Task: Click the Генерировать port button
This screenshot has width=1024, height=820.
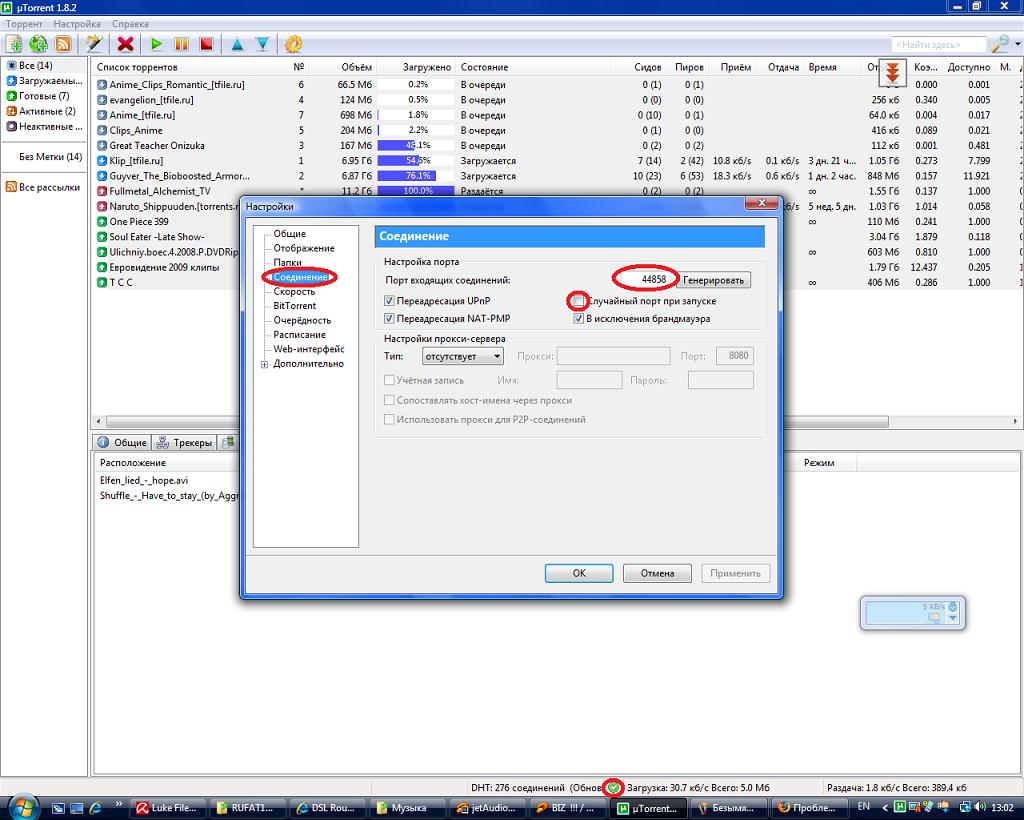Action: (713, 280)
